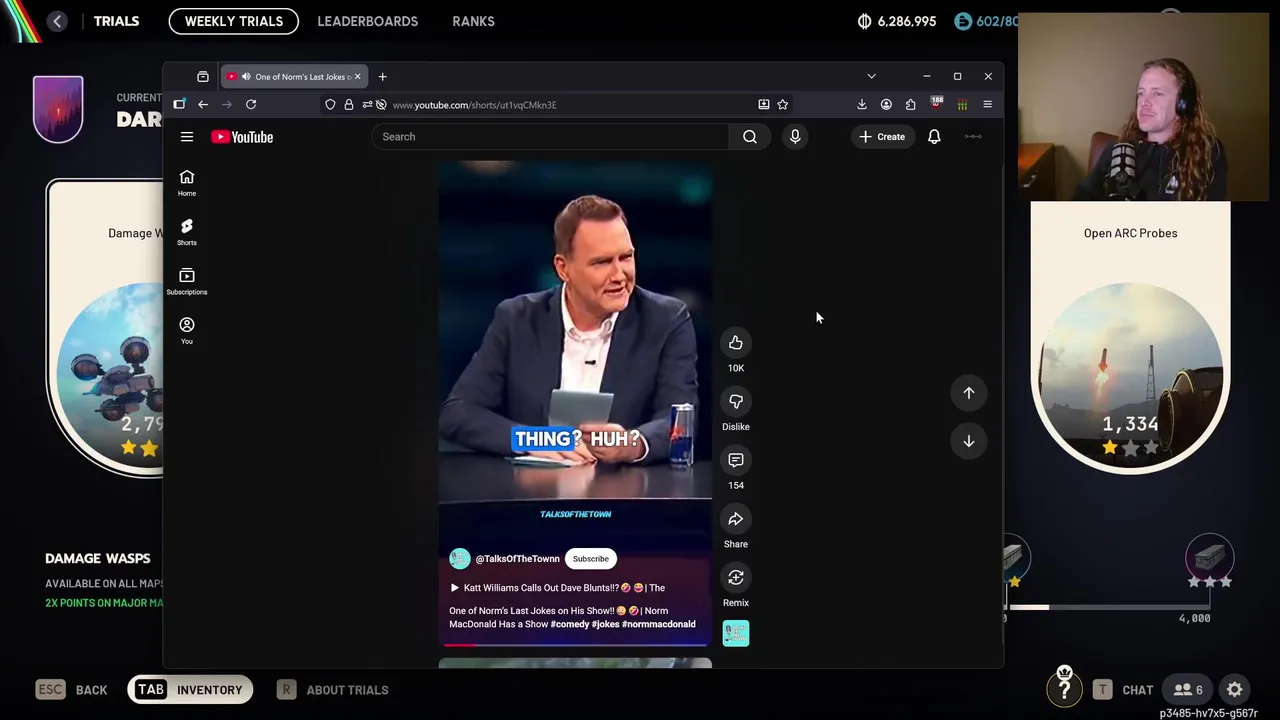Click Back in the game's bottom bar

[x=72, y=690]
